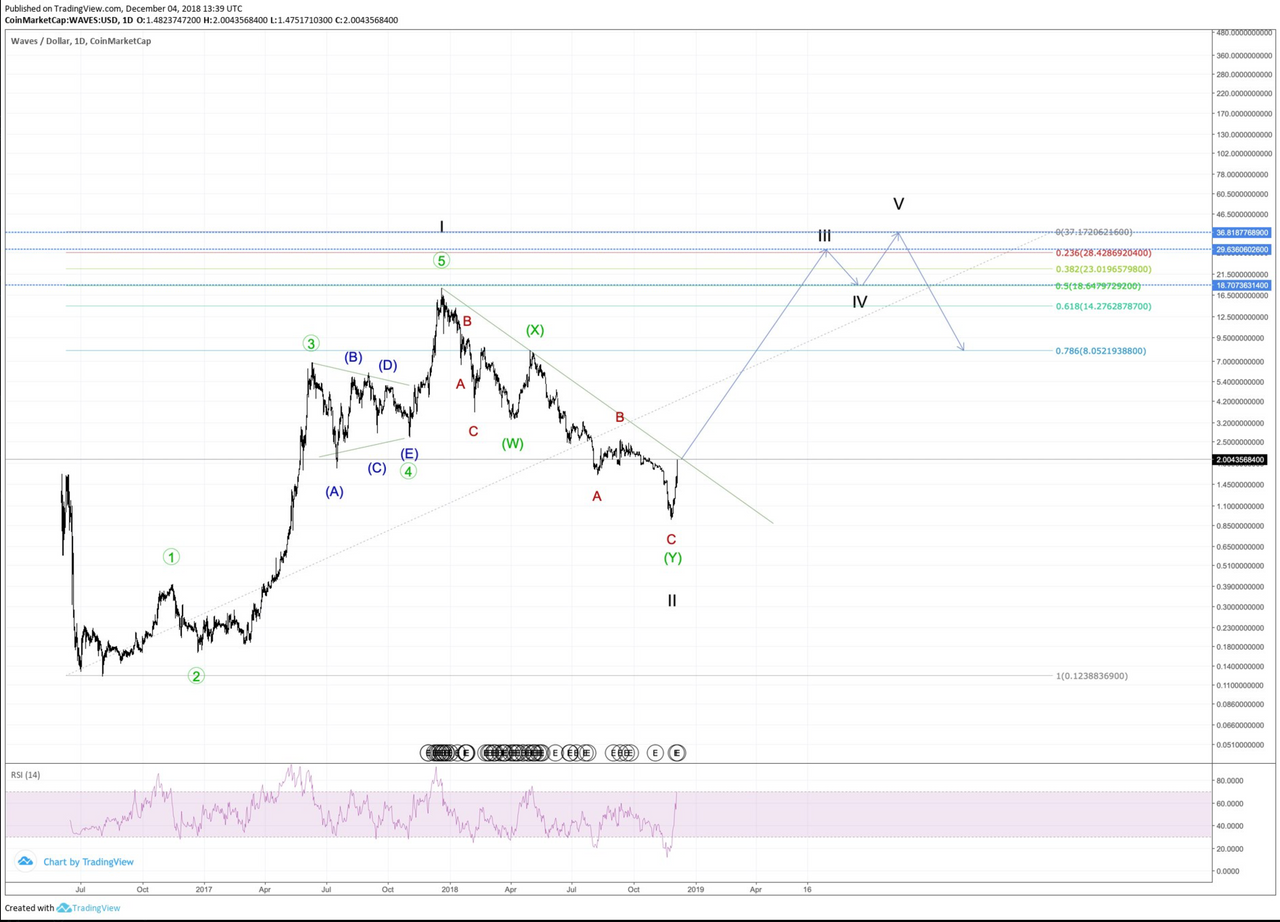The width and height of the screenshot is (1280, 922).
Task: Select the green circled 5 wave label
Action: click(x=441, y=261)
